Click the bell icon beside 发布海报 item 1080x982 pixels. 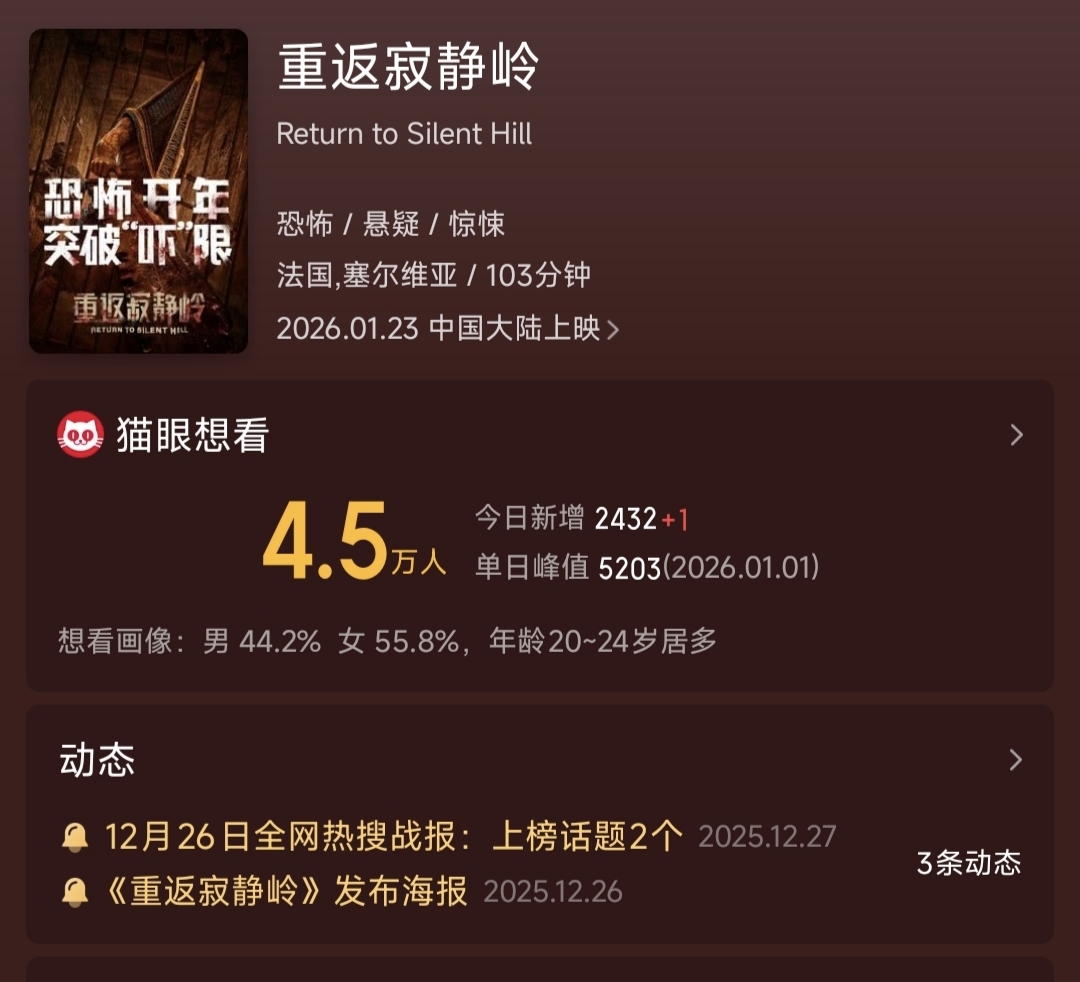click(75, 892)
